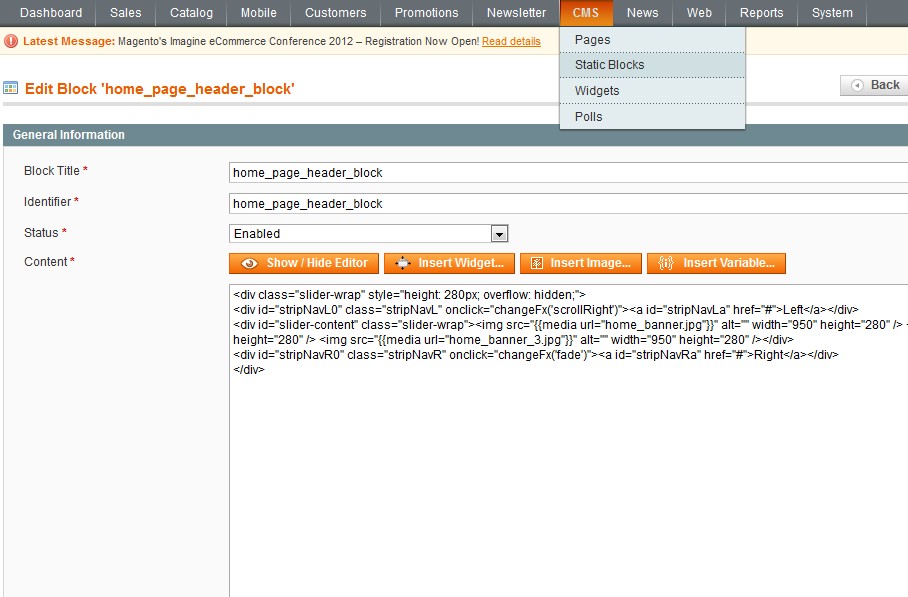
Task: Open the CMS menu
Action: coord(586,13)
